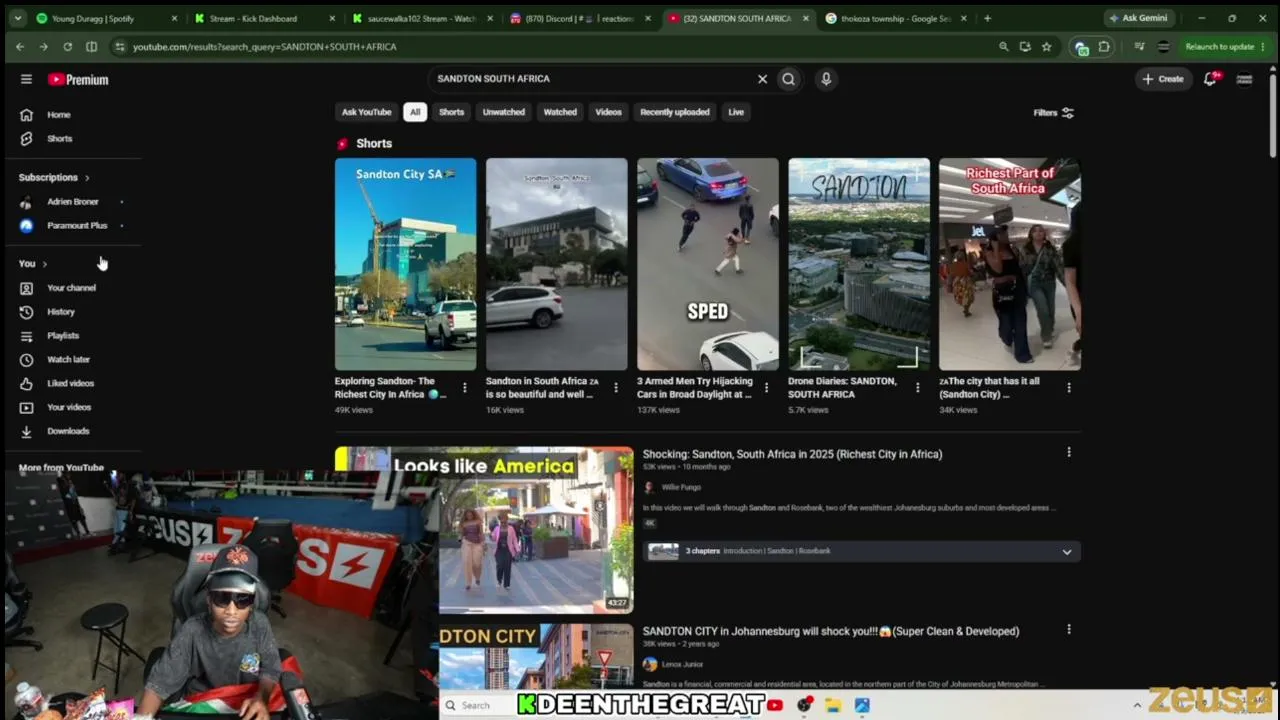Open YouTube notifications bell
Screen dimensions: 1280x720
1210,79
